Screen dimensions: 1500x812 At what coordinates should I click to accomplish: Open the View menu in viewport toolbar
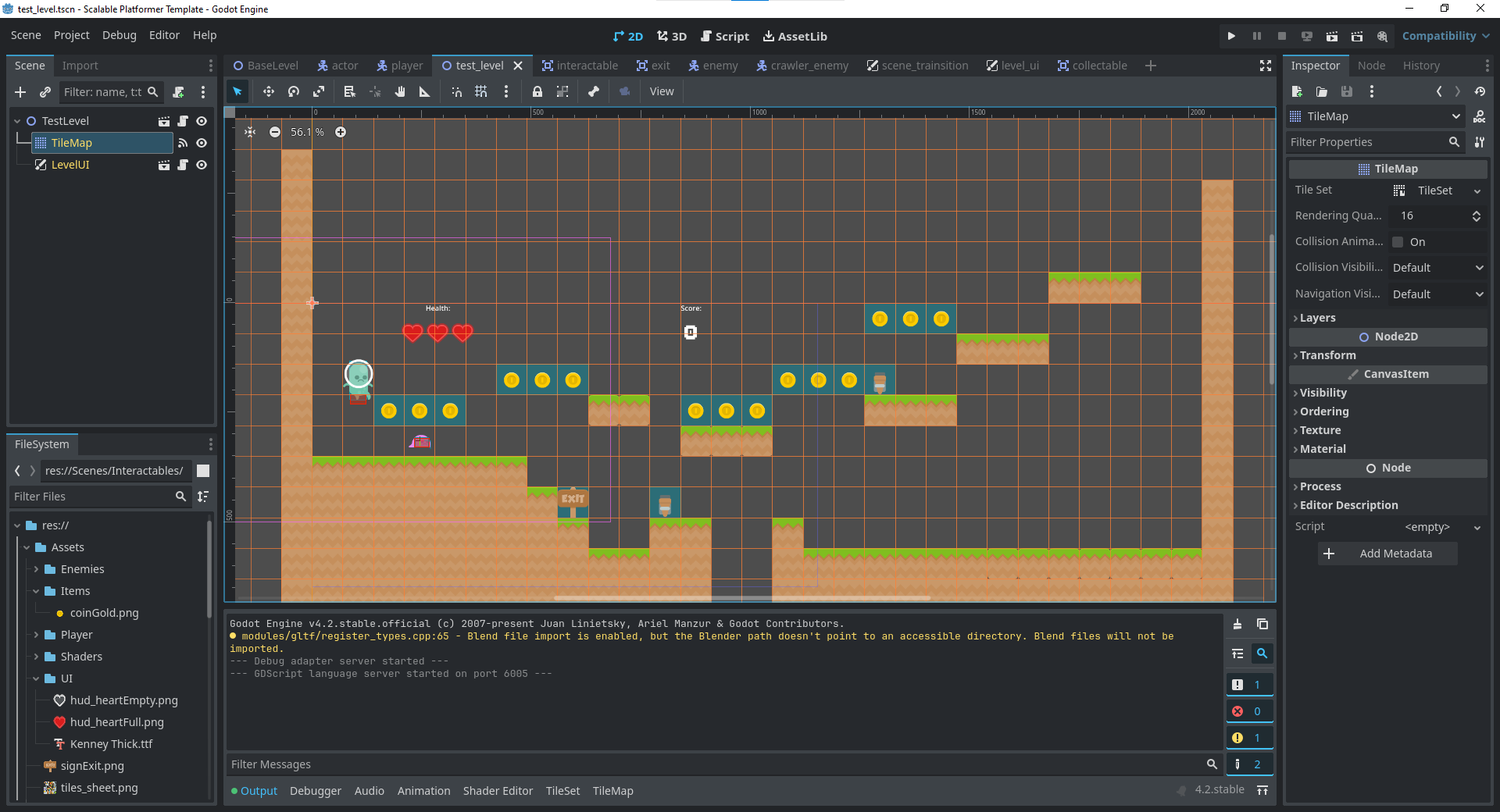pos(662,91)
